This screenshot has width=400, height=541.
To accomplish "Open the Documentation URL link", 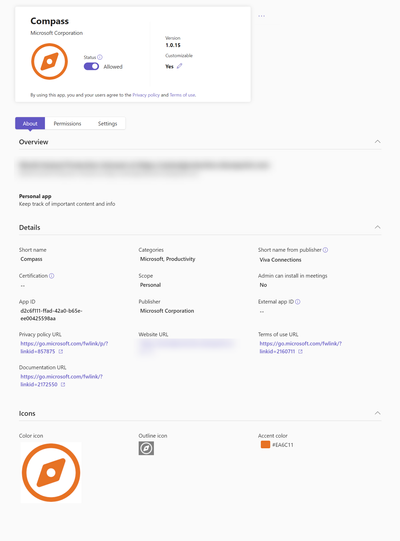I will click(61, 380).
